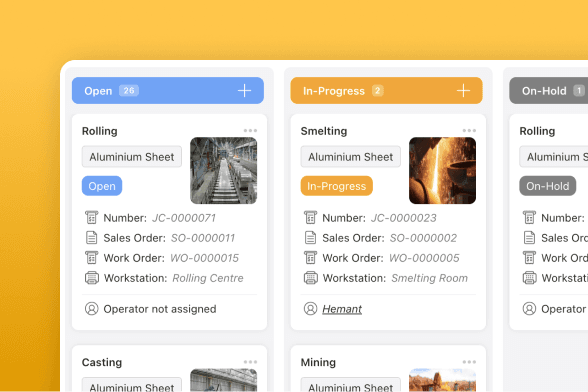Open the Casting card thumbnail image
588x392 pixels.
point(224,380)
